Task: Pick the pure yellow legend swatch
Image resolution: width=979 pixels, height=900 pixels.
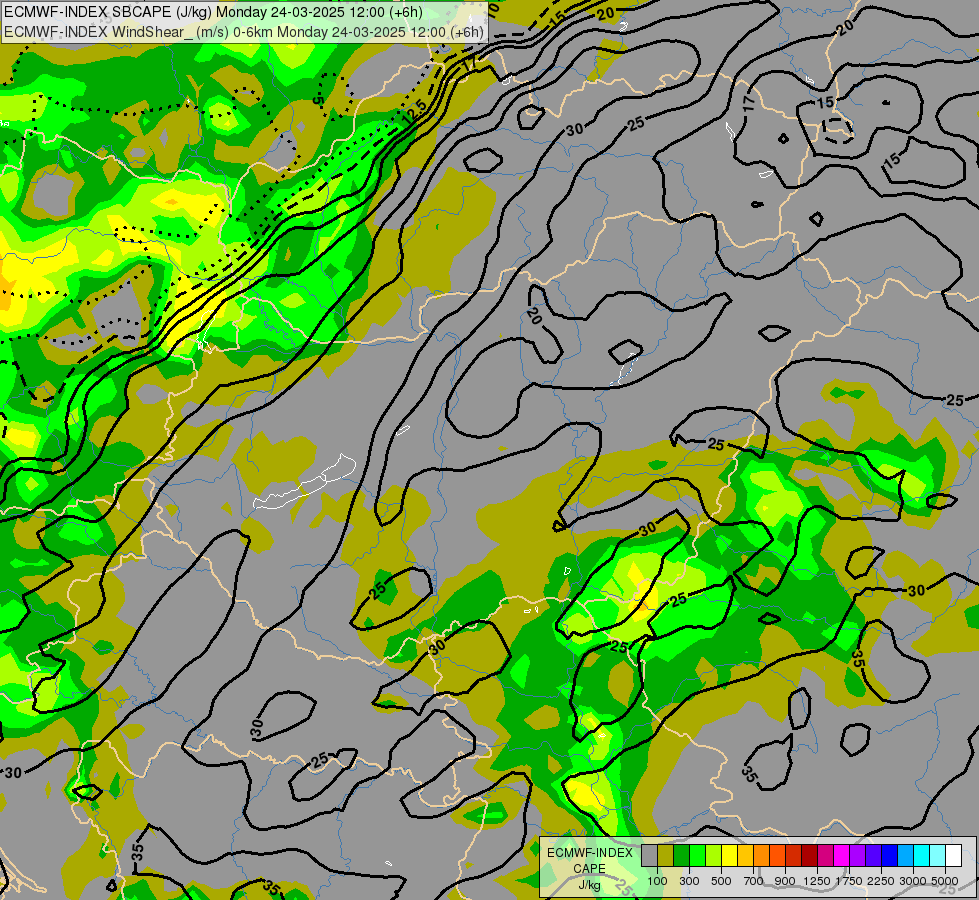Action: coord(729,856)
